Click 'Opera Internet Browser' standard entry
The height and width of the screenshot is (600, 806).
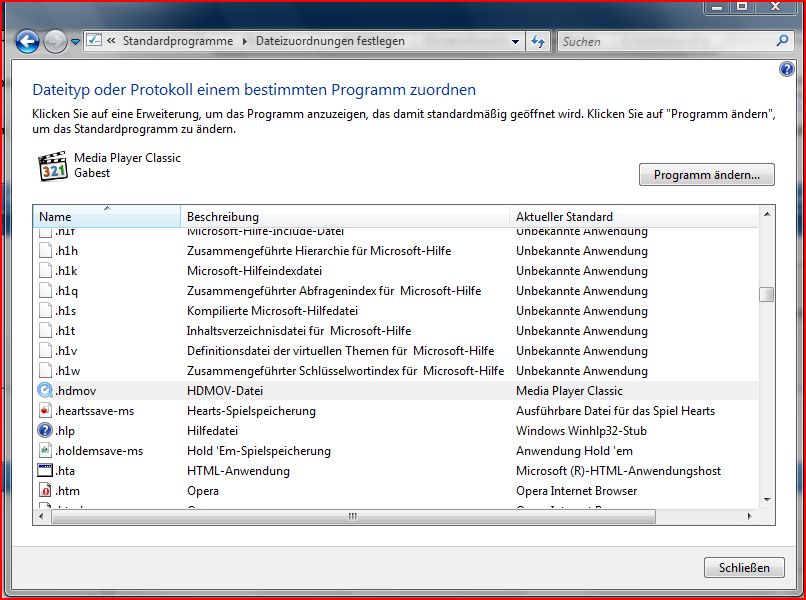pos(577,491)
